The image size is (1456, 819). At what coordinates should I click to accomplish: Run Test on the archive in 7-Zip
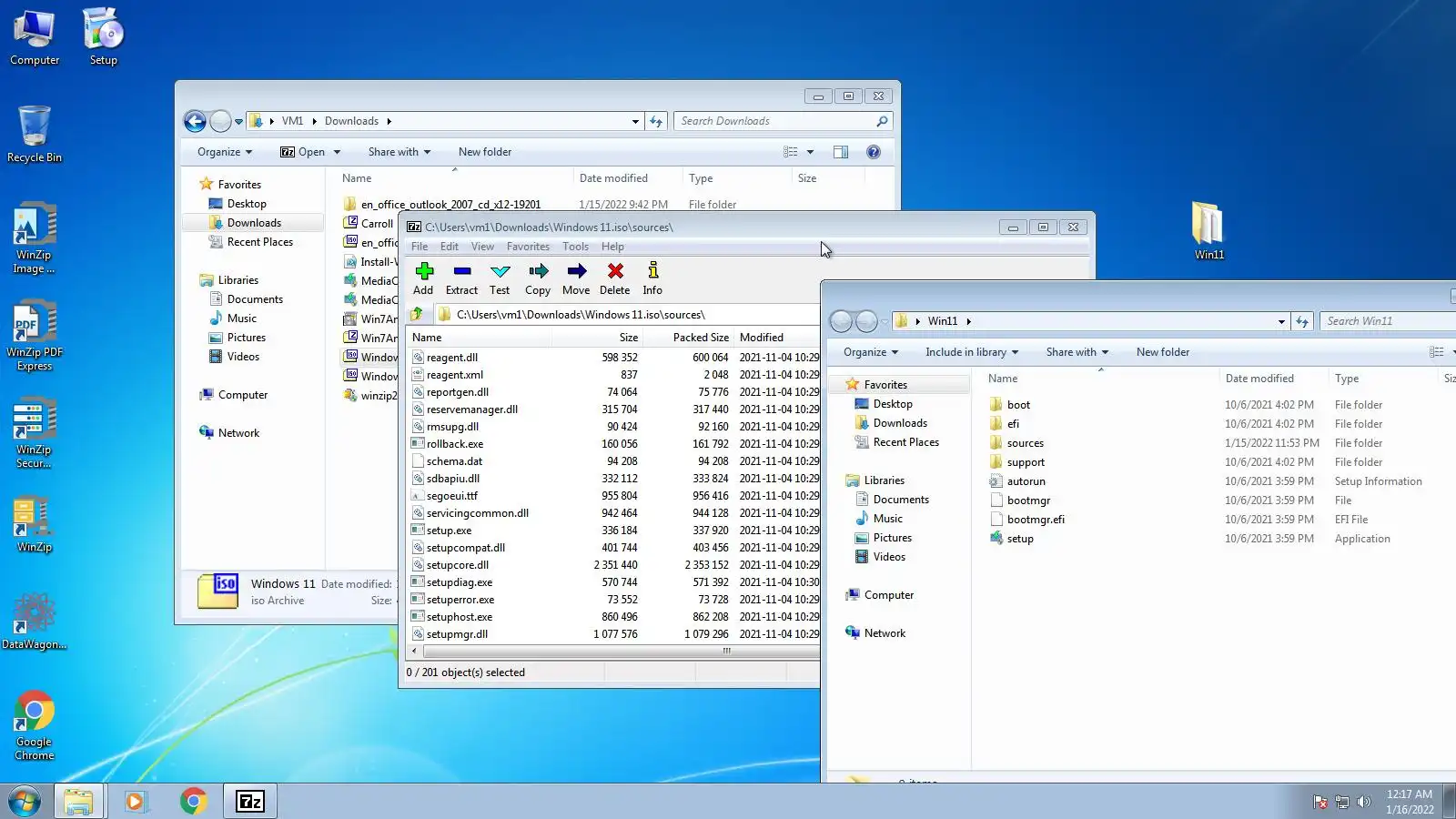(500, 278)
